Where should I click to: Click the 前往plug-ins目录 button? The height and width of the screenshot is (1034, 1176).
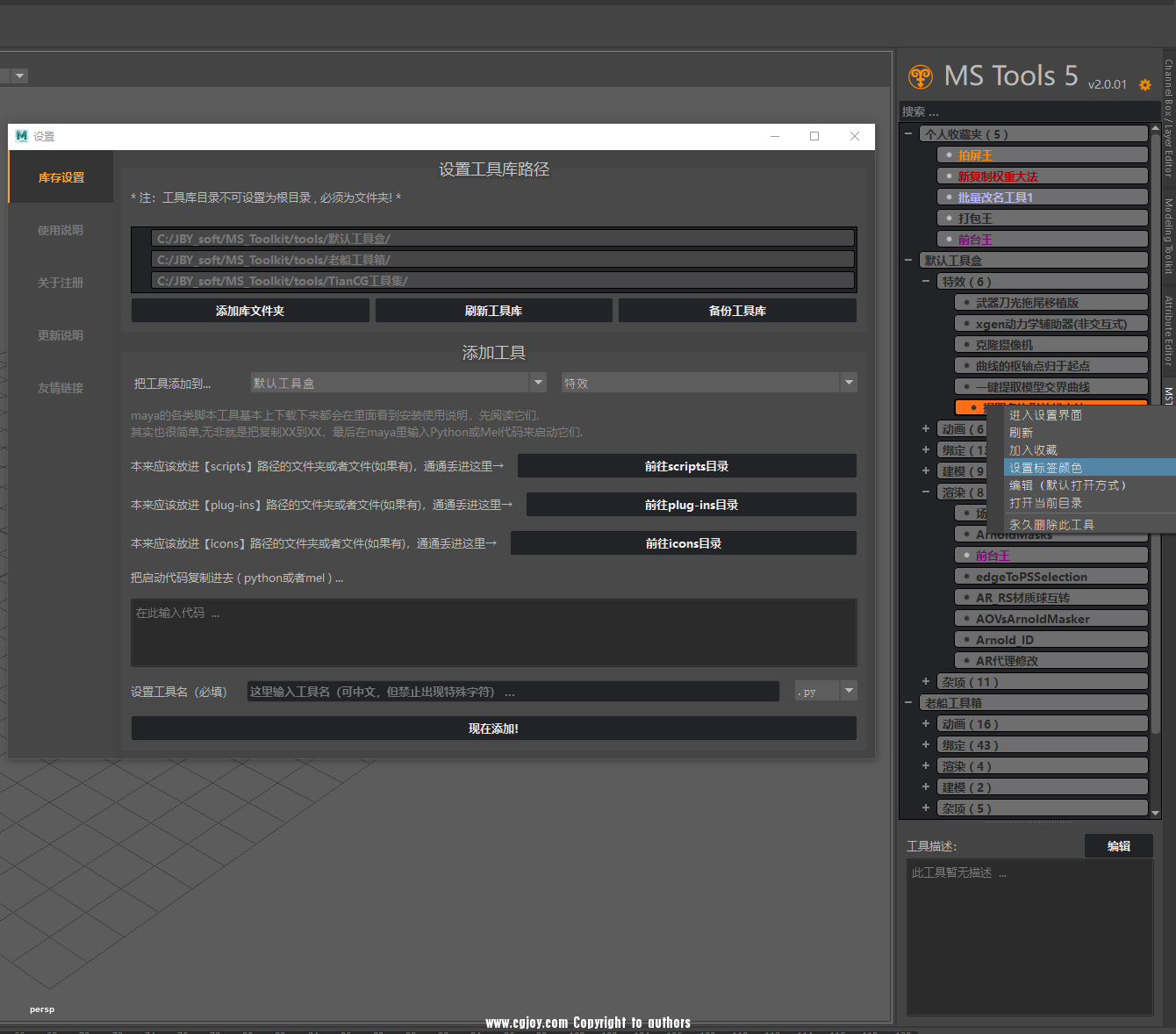pos(692,505)
